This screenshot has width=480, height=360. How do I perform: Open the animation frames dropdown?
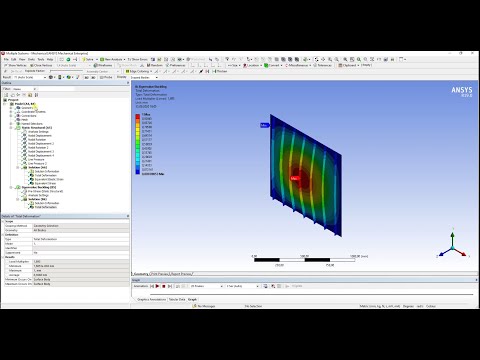tap(207, 286)
